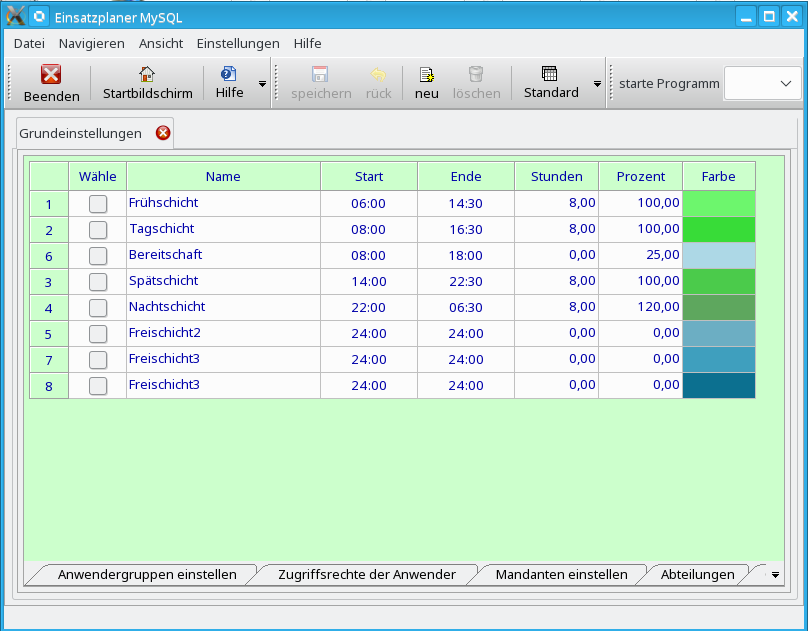Check the Nachtschicht row checkbox
Image resolution: width=808 pixels, height=631 pixels.
pos(98,307)
